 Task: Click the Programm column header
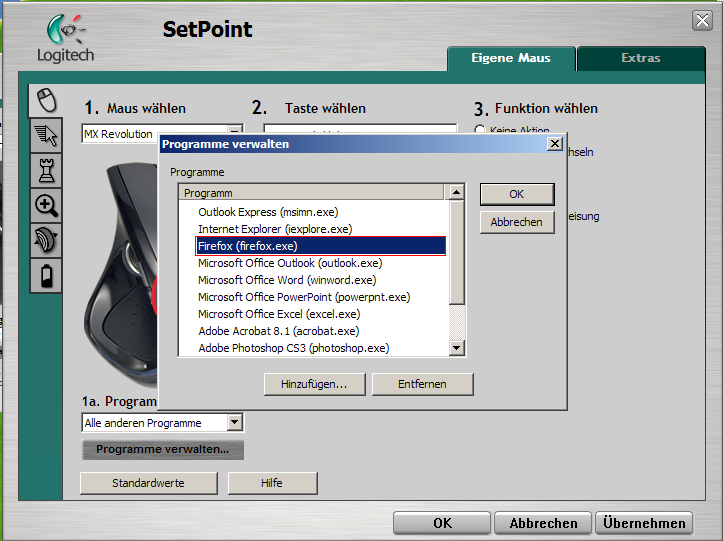pos(311,192)
